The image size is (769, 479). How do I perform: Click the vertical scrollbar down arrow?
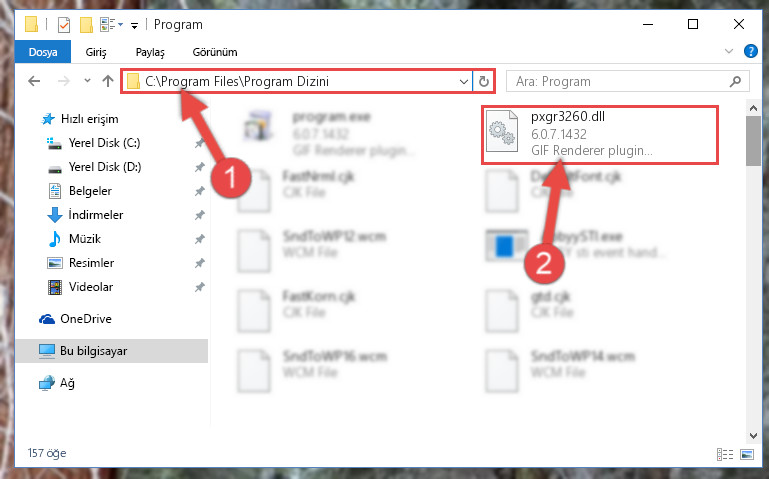(x=753, y=435)
